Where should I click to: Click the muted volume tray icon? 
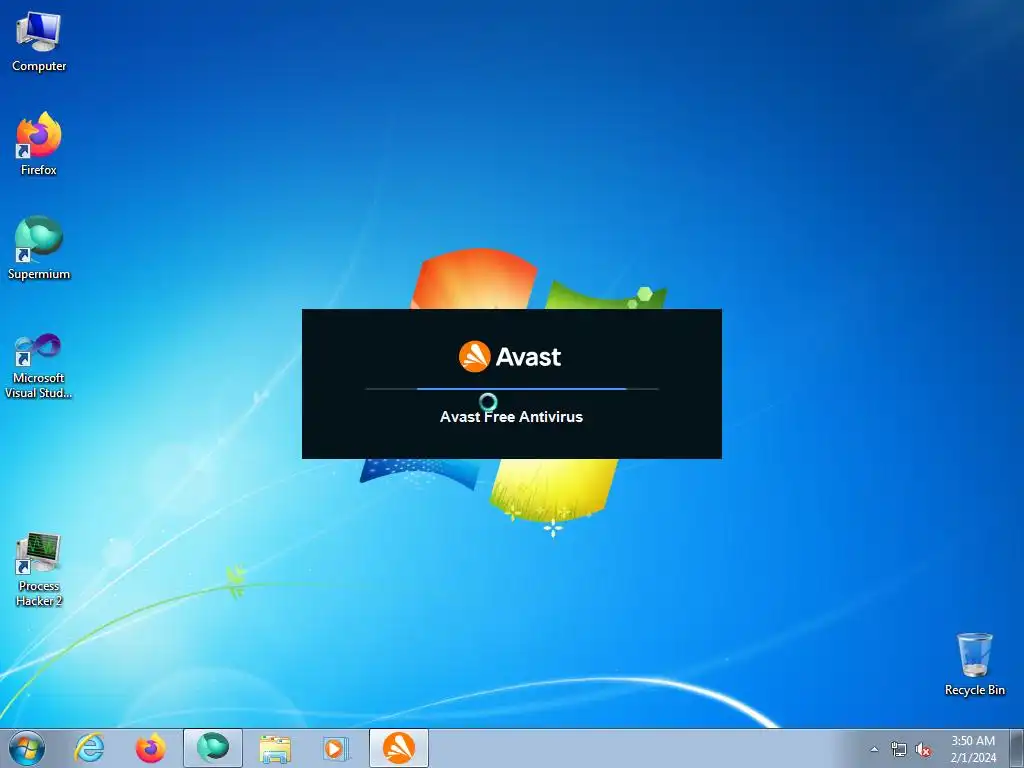pyautogui.click(x=923, y=749)
